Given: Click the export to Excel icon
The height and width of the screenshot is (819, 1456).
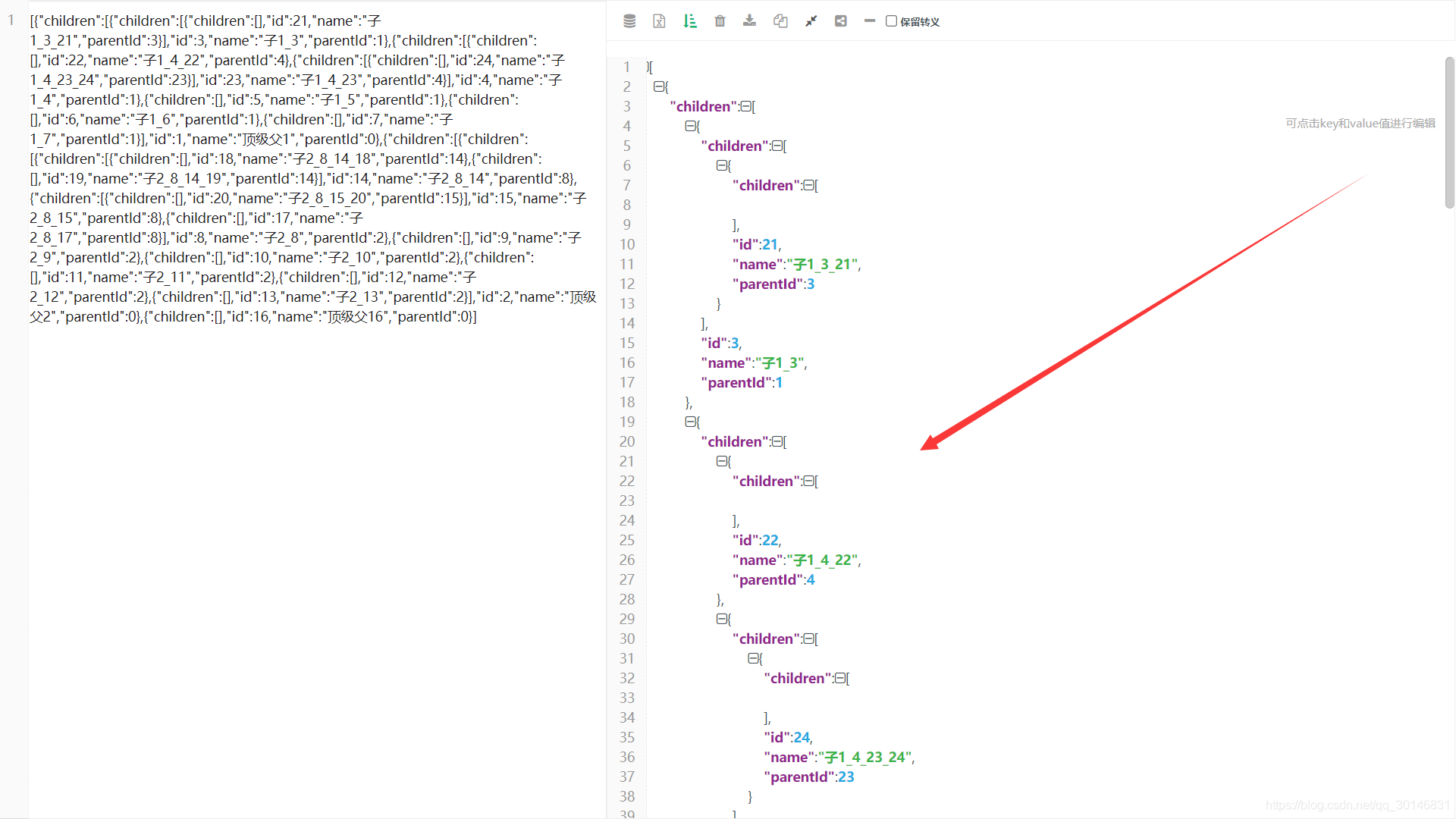Looking at the screenshot, I should 659,21.
